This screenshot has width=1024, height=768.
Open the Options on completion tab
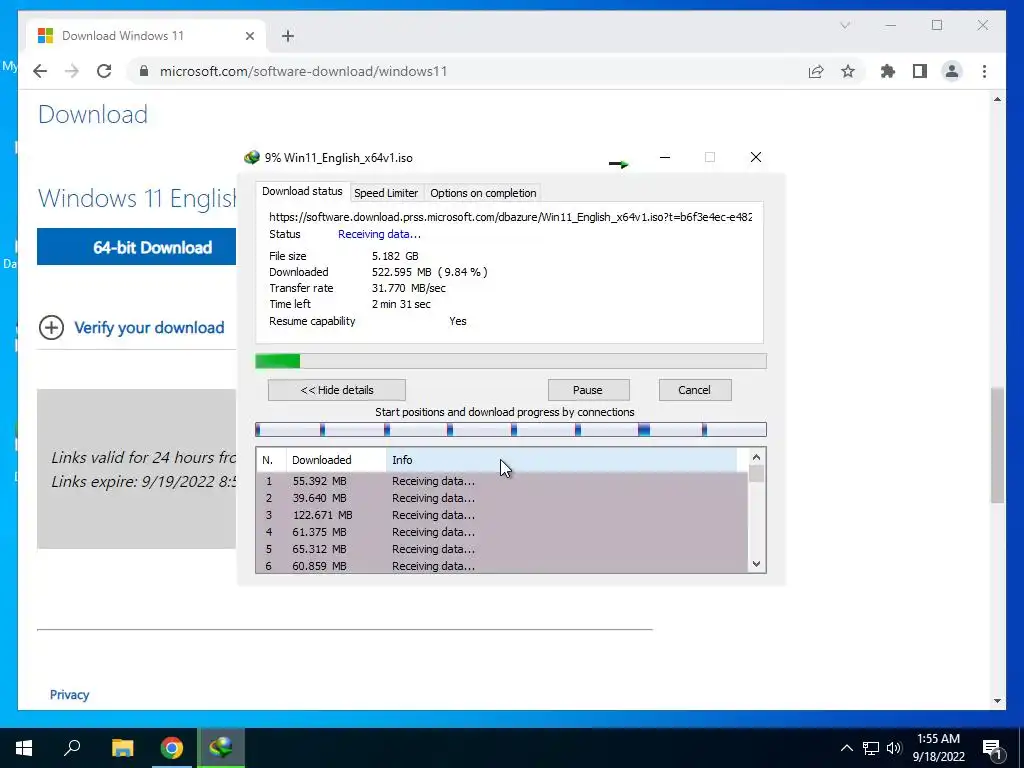pyautogui.click(x=483, y=193)
